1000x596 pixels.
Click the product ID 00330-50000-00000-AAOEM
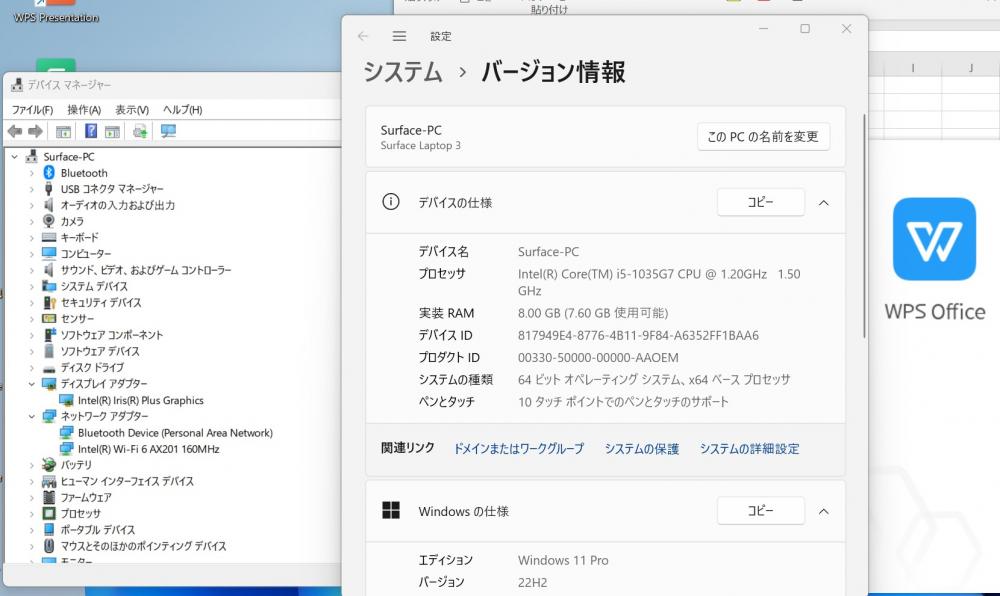pos(598,358)
